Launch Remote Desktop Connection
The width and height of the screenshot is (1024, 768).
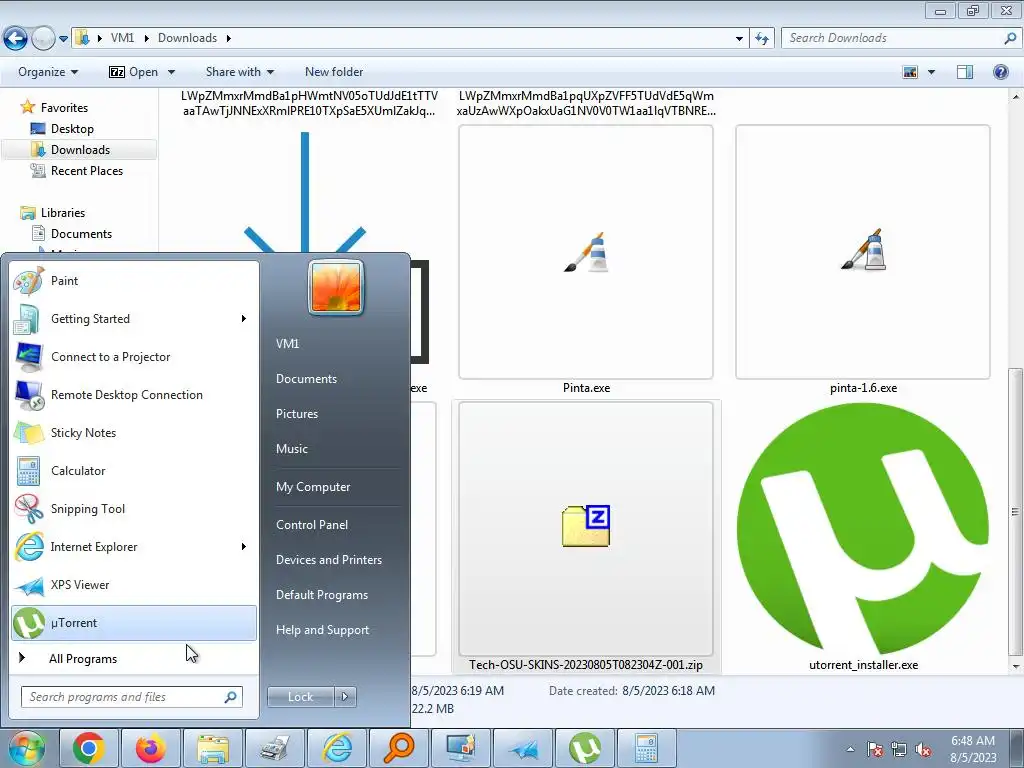(134, 394)
